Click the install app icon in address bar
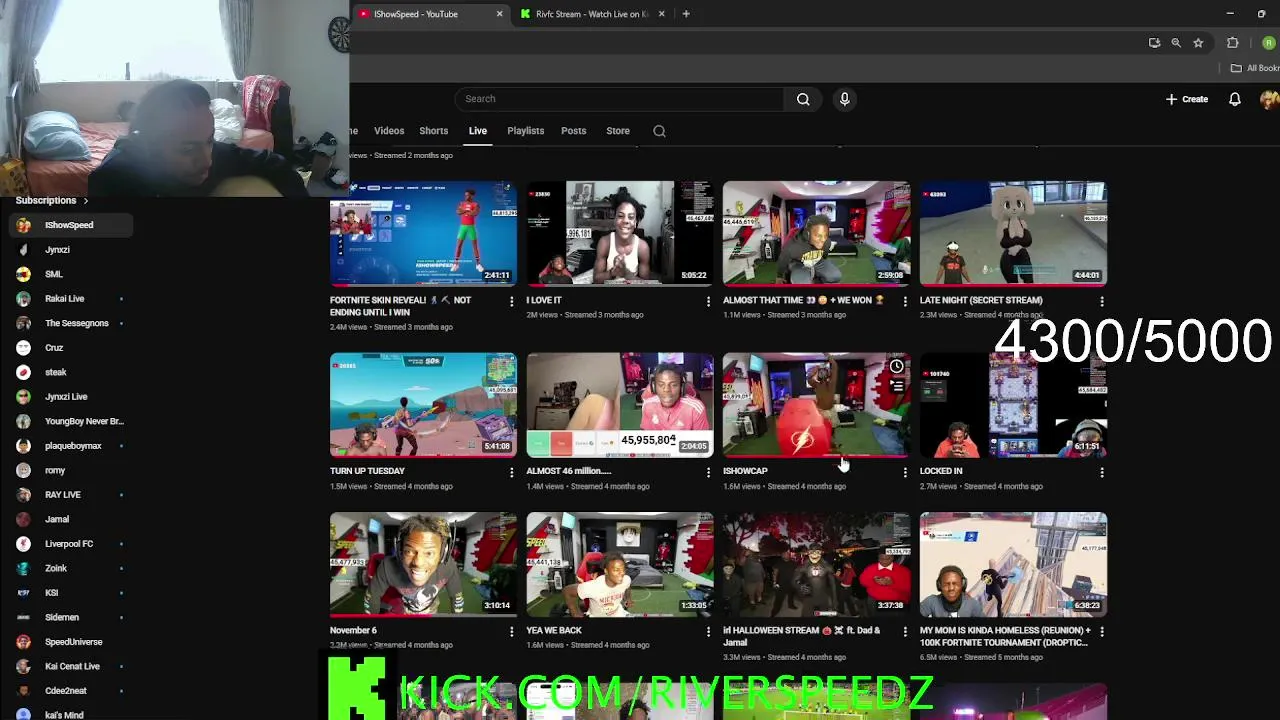Image resolution: width=1280 pixels, height=720 pixels. point(1154,43)
